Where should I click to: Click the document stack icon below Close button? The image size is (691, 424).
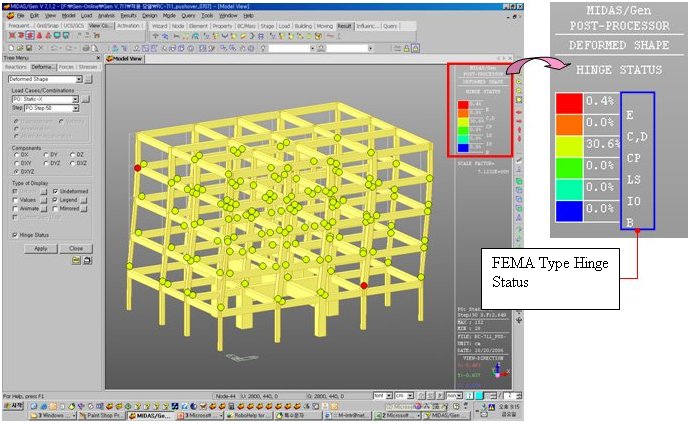(87, 260)
